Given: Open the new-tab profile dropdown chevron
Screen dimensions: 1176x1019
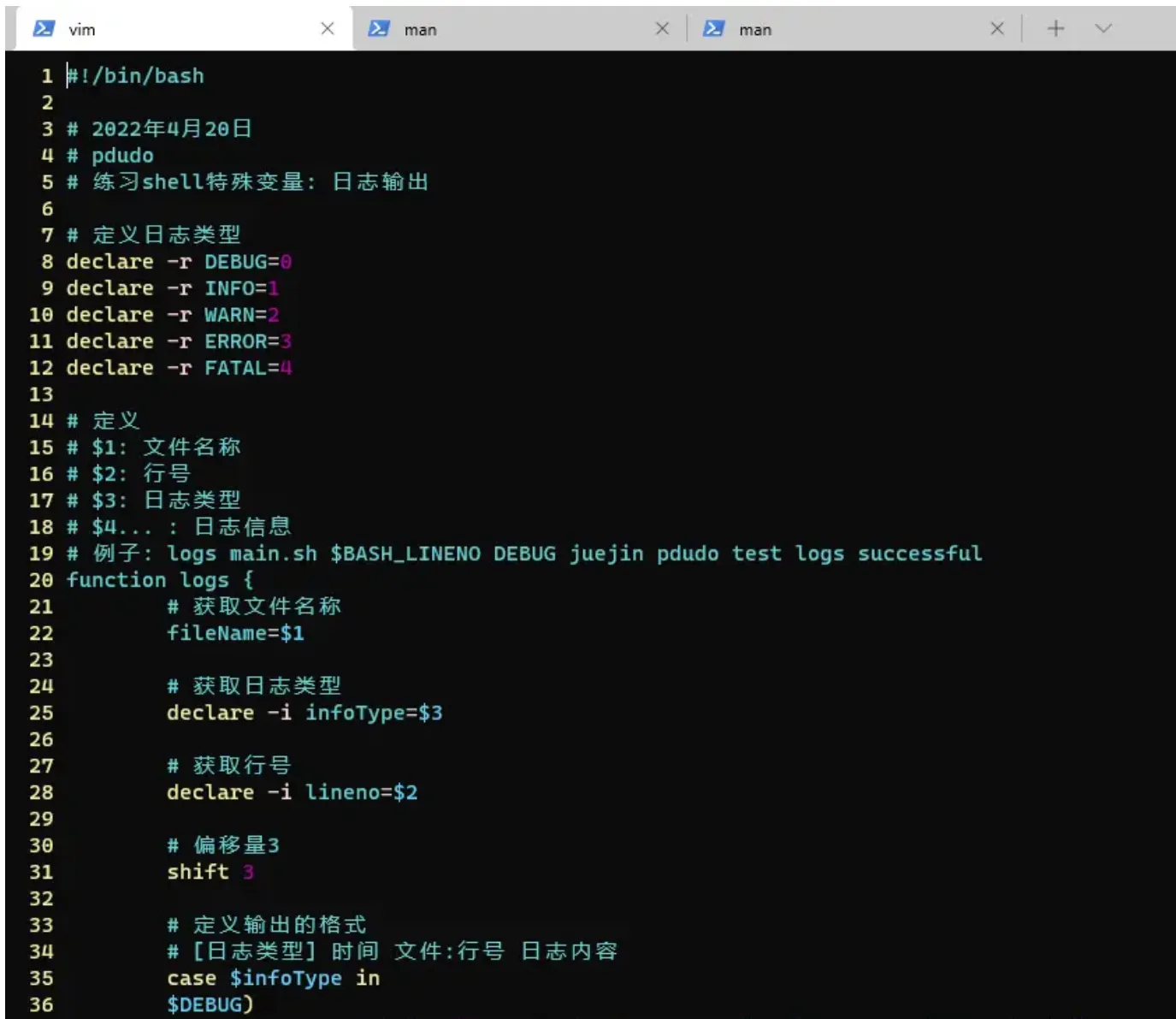Looking at the screenshot, I should point(1103,29).
